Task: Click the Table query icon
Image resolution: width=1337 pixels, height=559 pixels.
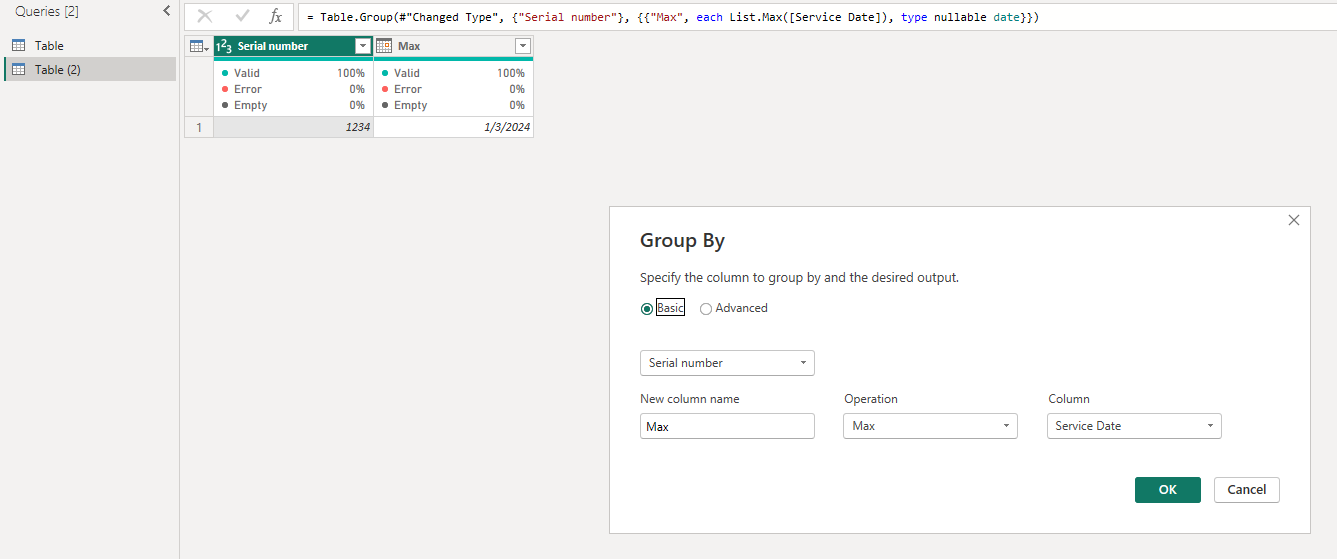Action: coord(19,46)
